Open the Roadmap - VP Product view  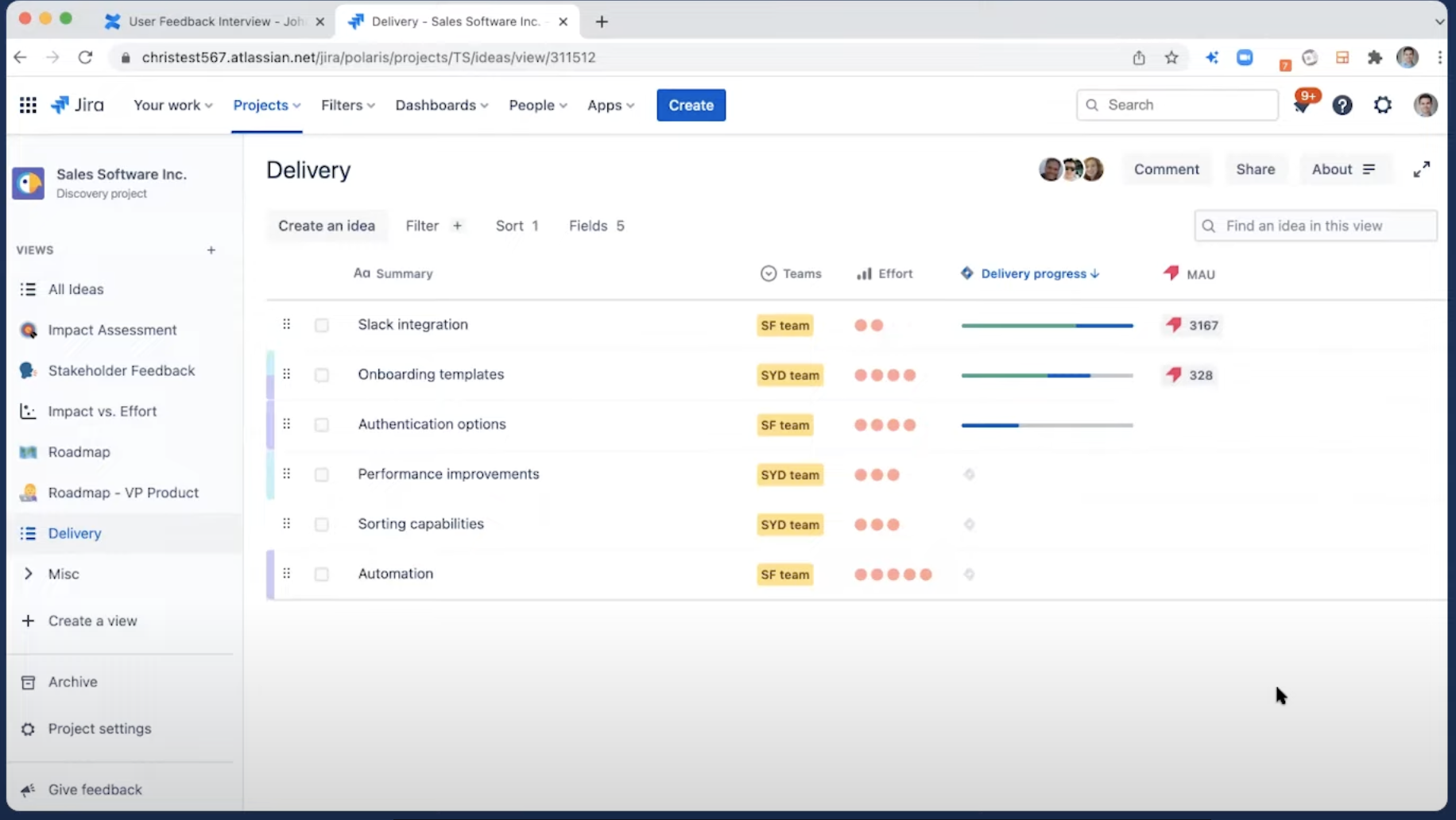pyautogui.click(x=123, y=493)
